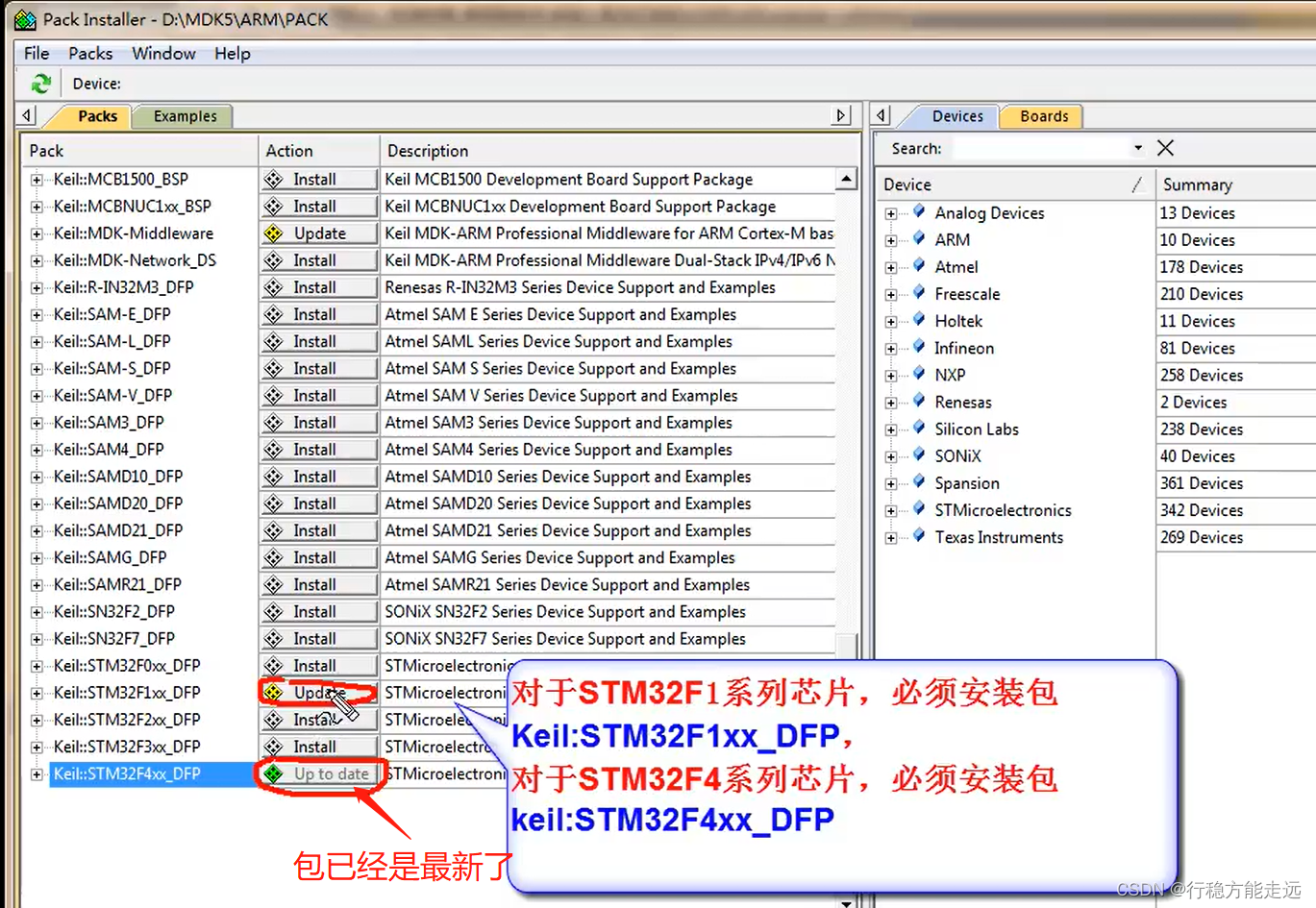Click the refresh packs toolbar icon
The width and height of the screenshot is (1316, 908).
[40, 84]
